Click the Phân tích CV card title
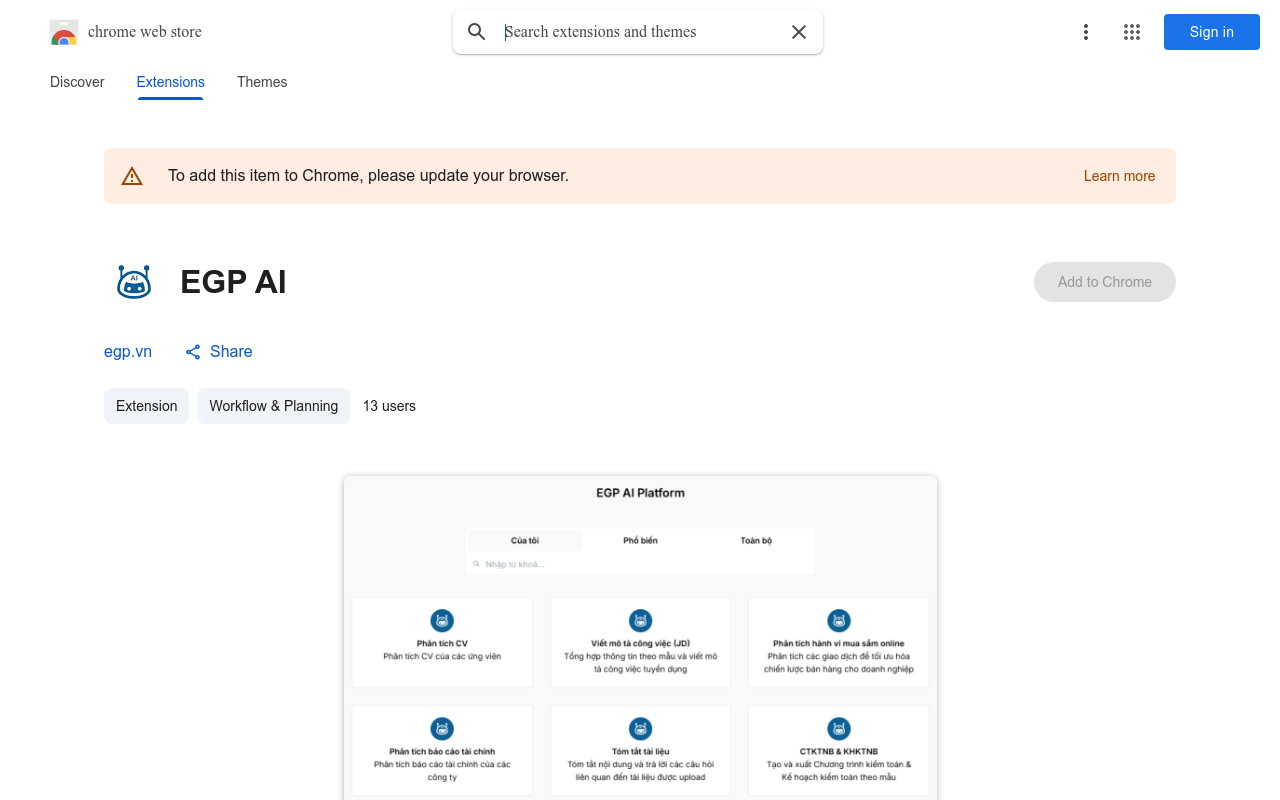 (442, 644)
